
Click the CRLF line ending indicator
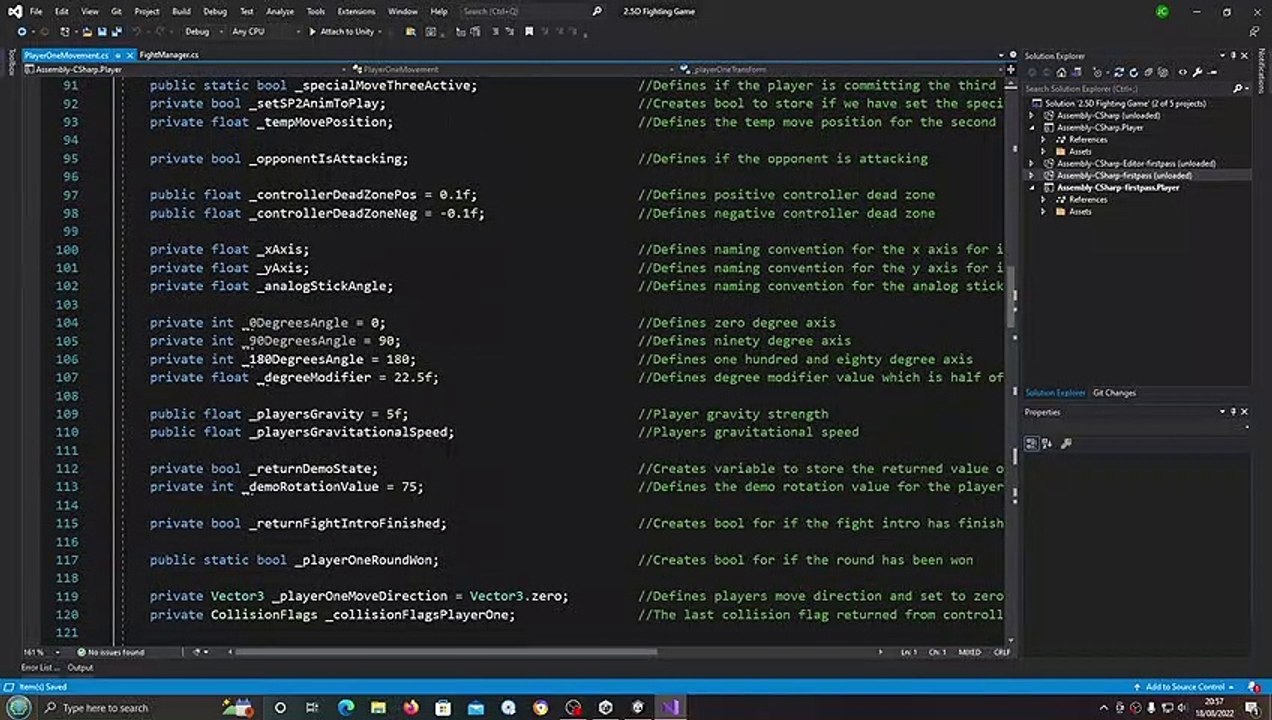(1001, 652)
